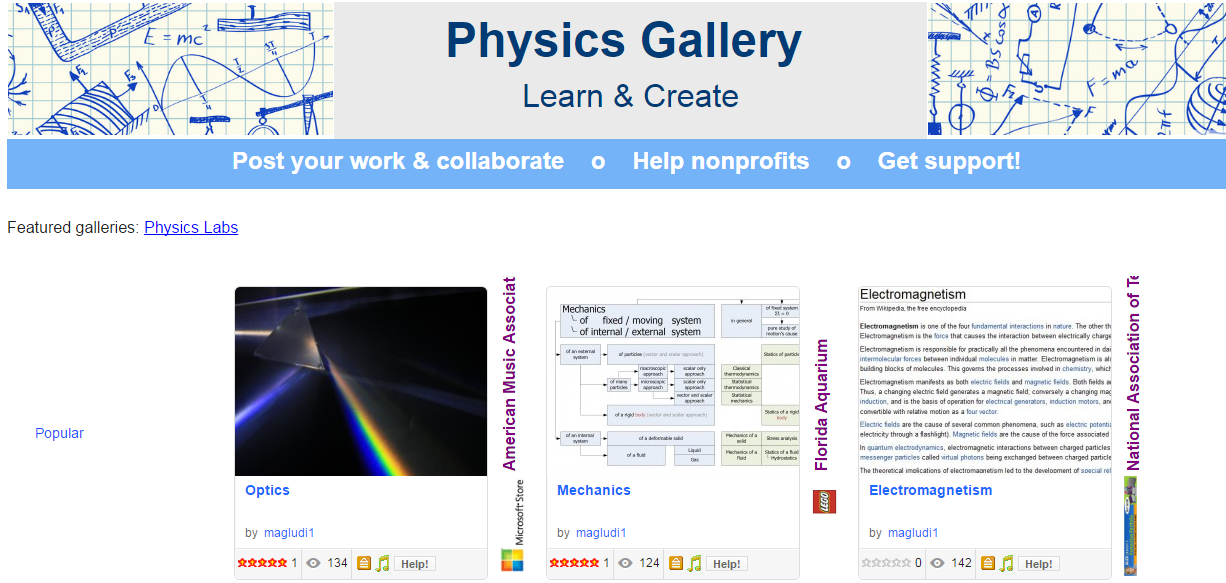Visit magludi1 author profile on Mechanics card

(601, 533)
